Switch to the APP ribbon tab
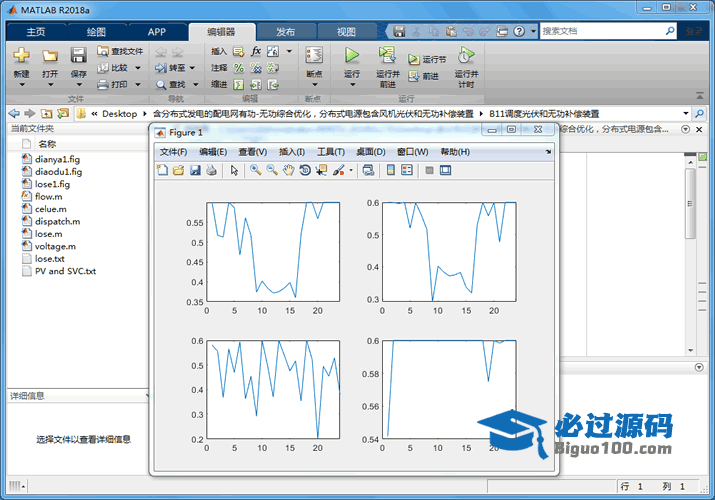 156,32
